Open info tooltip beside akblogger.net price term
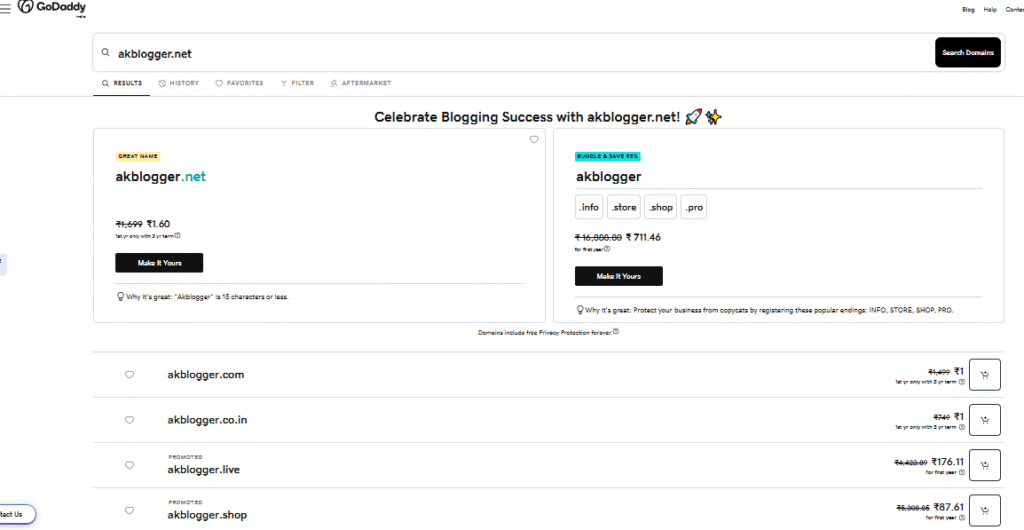The width and height of the screenshot is (1024, 530). point(178,236)
